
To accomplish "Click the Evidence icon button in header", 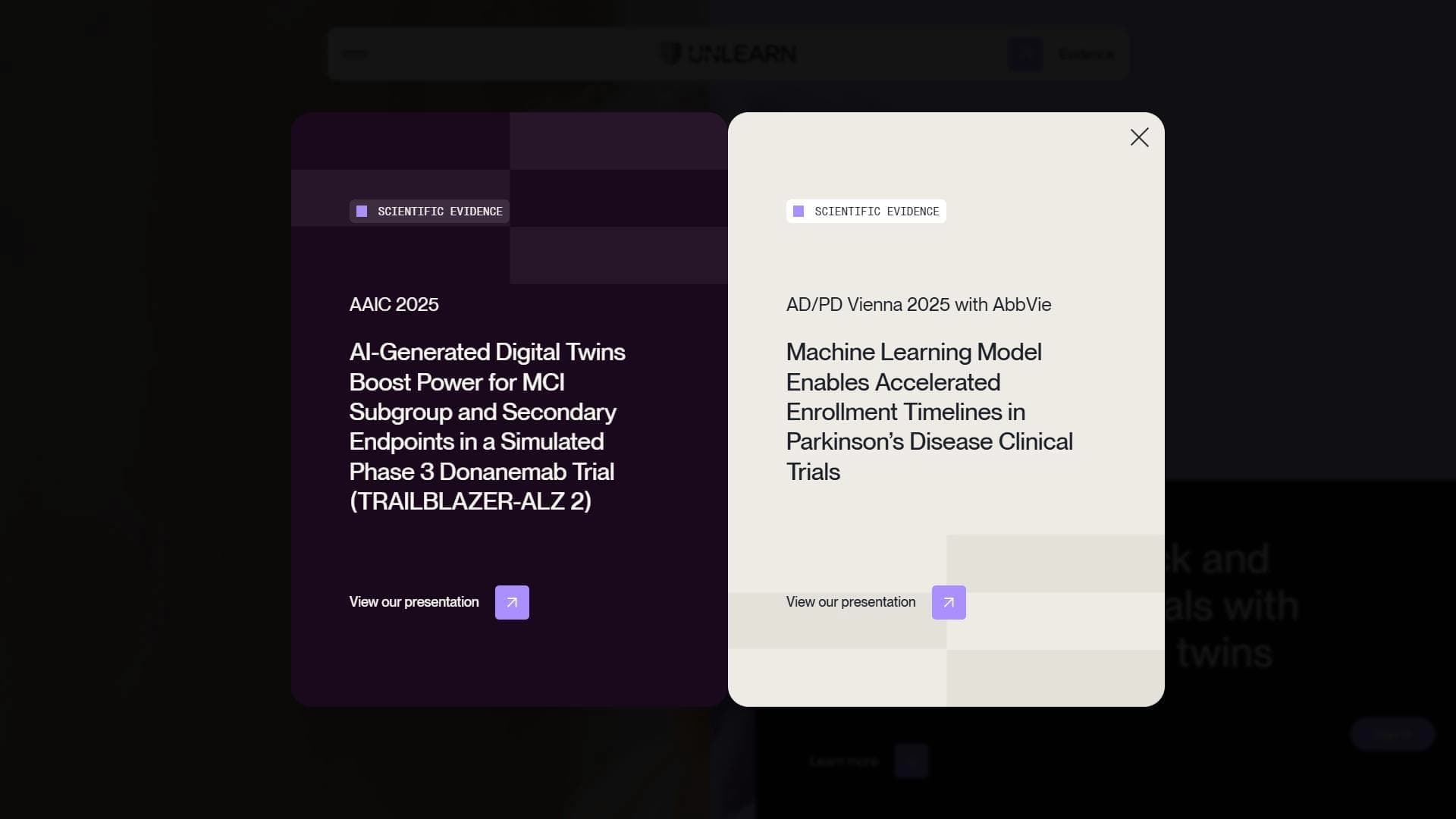I will point(1025,54).
